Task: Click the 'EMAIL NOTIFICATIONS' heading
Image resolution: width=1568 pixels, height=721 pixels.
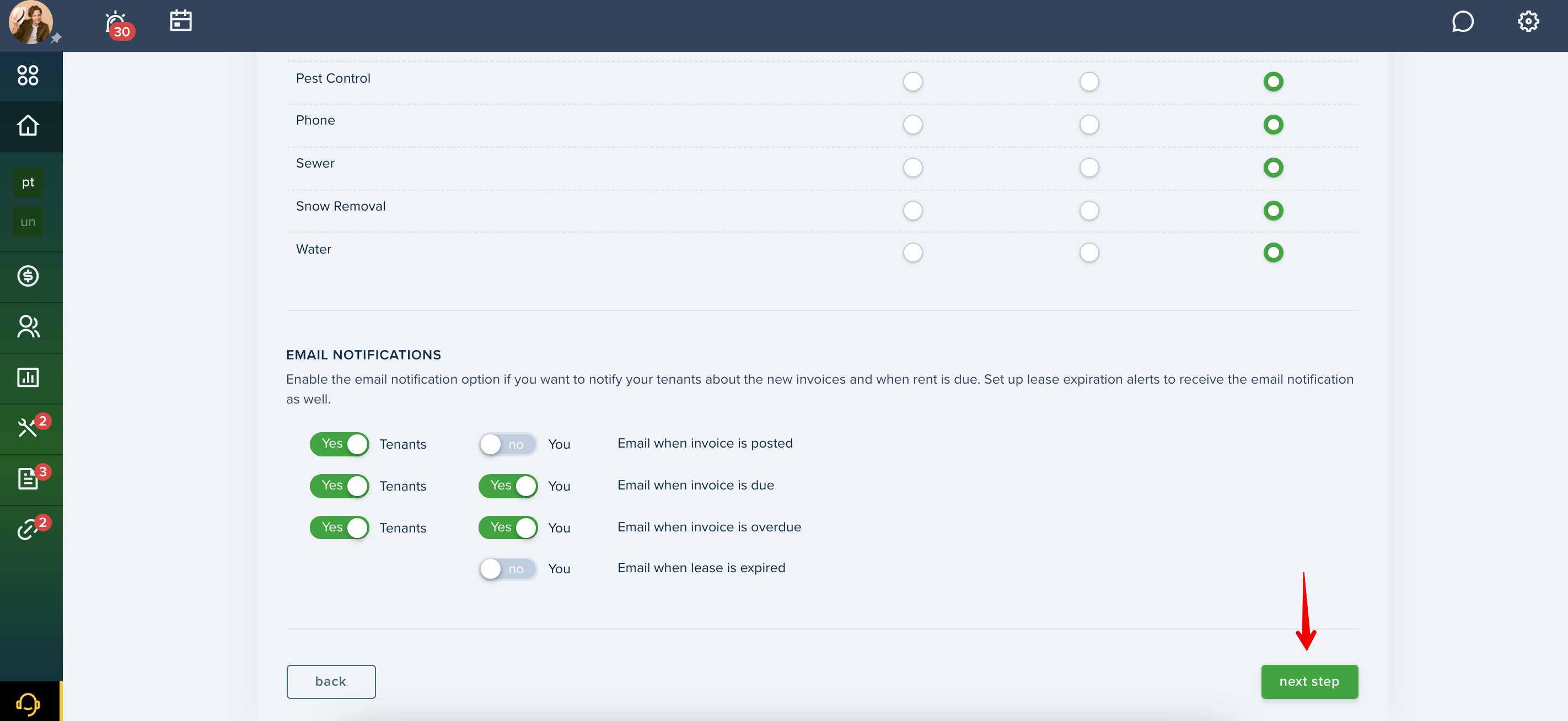Action: pos(363,355)
